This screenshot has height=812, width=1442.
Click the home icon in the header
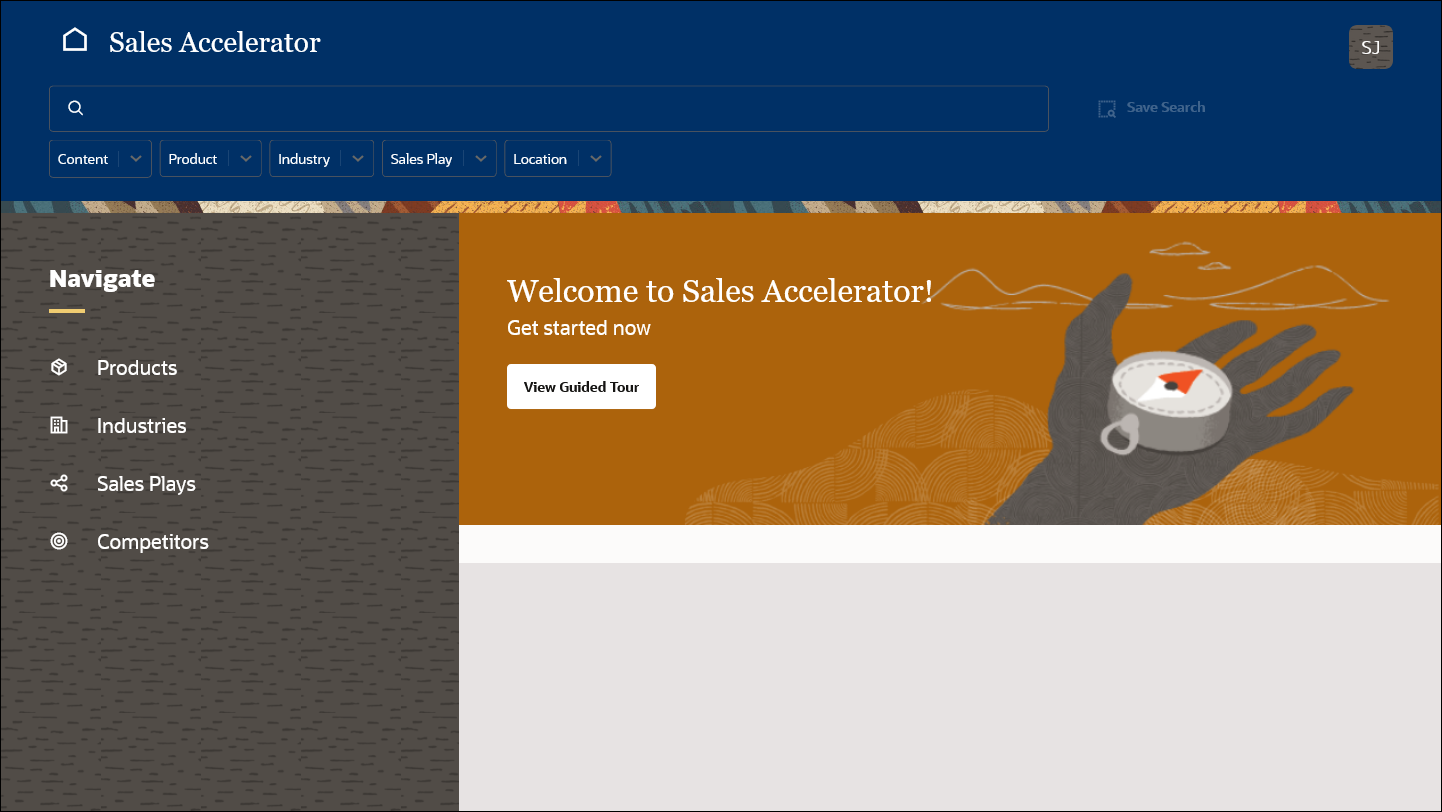(75, 38)
